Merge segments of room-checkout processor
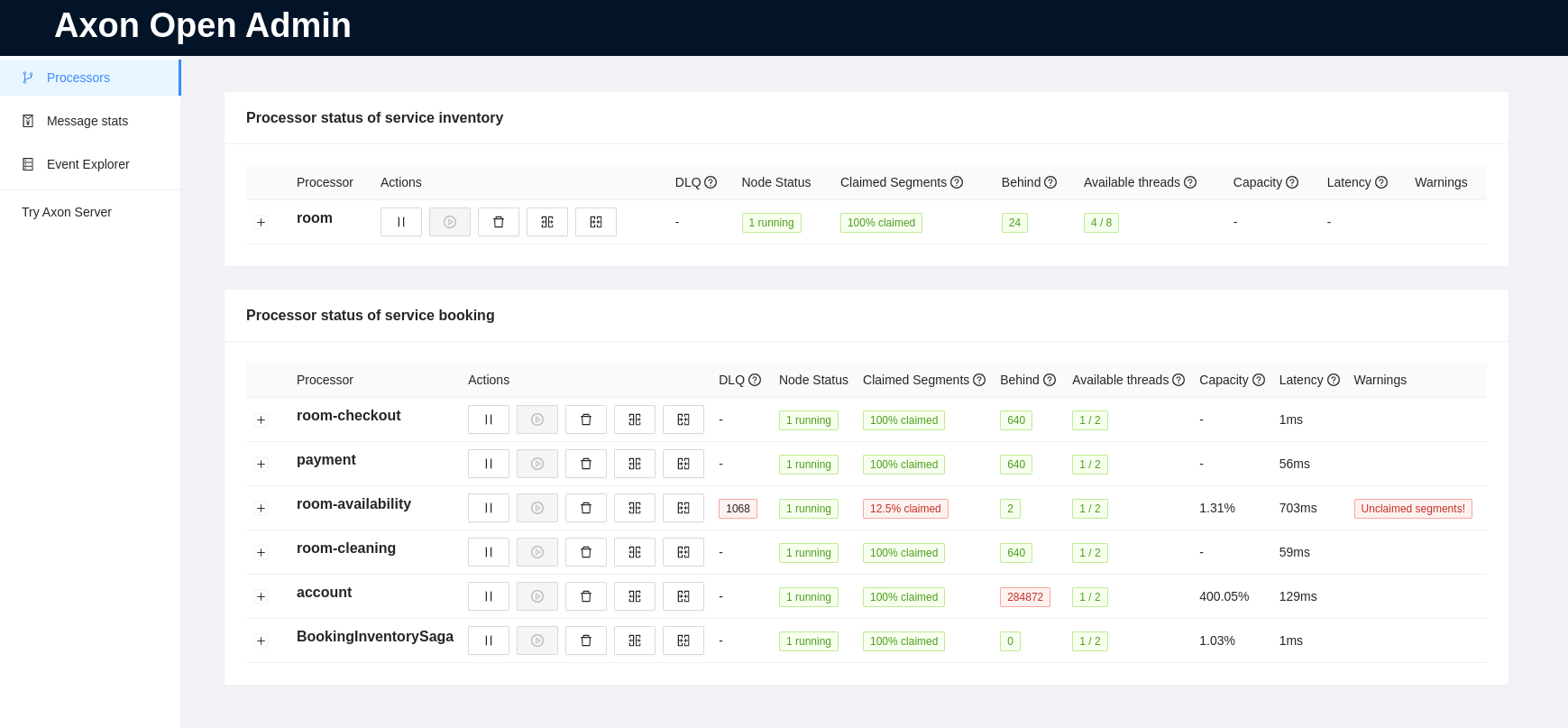The height and width of the screenshot is (728, 1568). tap(683, 419)
